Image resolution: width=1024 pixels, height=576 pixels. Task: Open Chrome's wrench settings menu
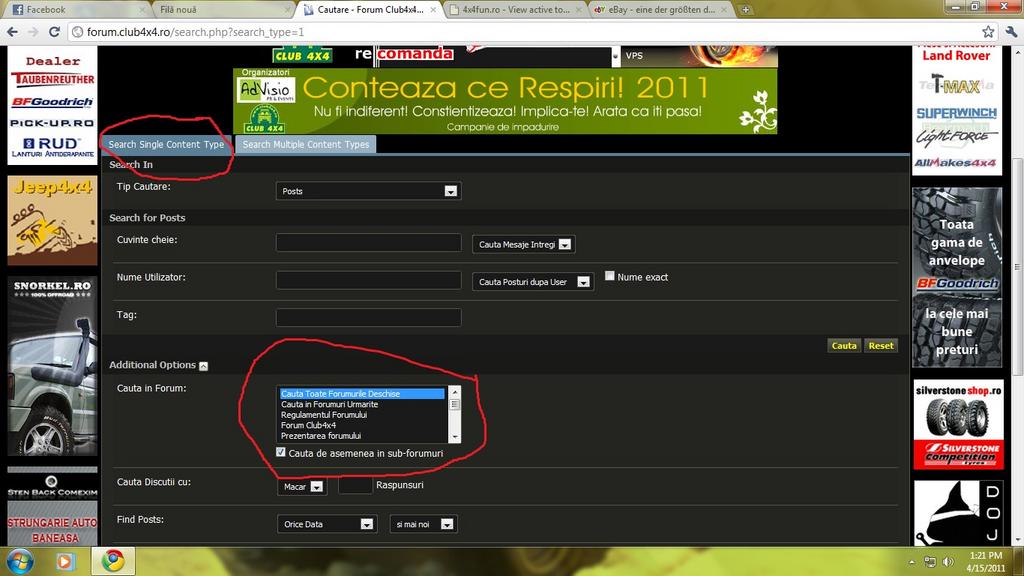[1010, 32]
